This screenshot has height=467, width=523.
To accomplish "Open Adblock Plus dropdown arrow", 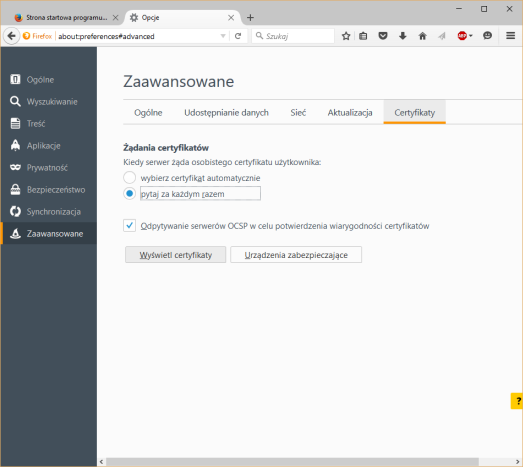I will 471,36.
